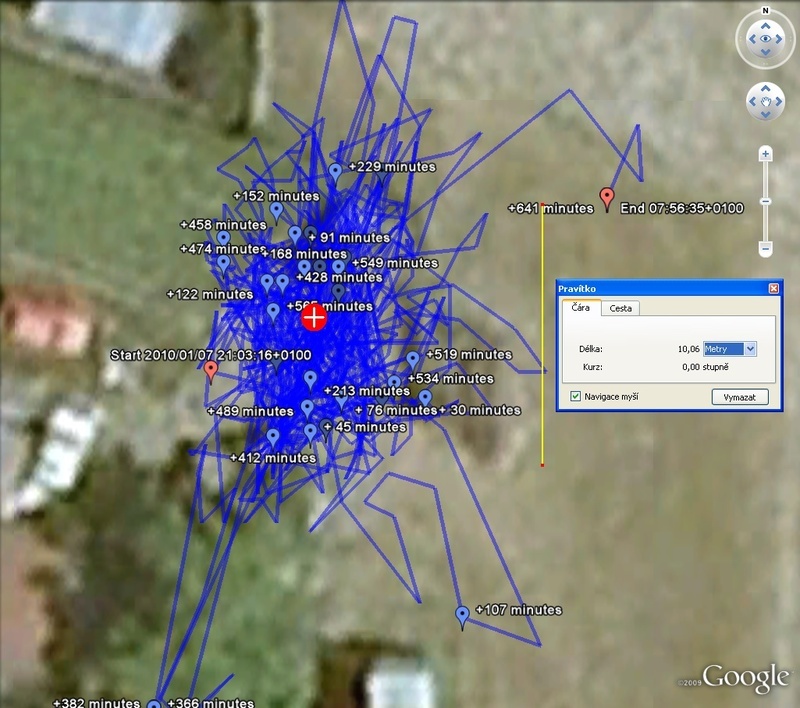Click the Google logo watermark

745,677
